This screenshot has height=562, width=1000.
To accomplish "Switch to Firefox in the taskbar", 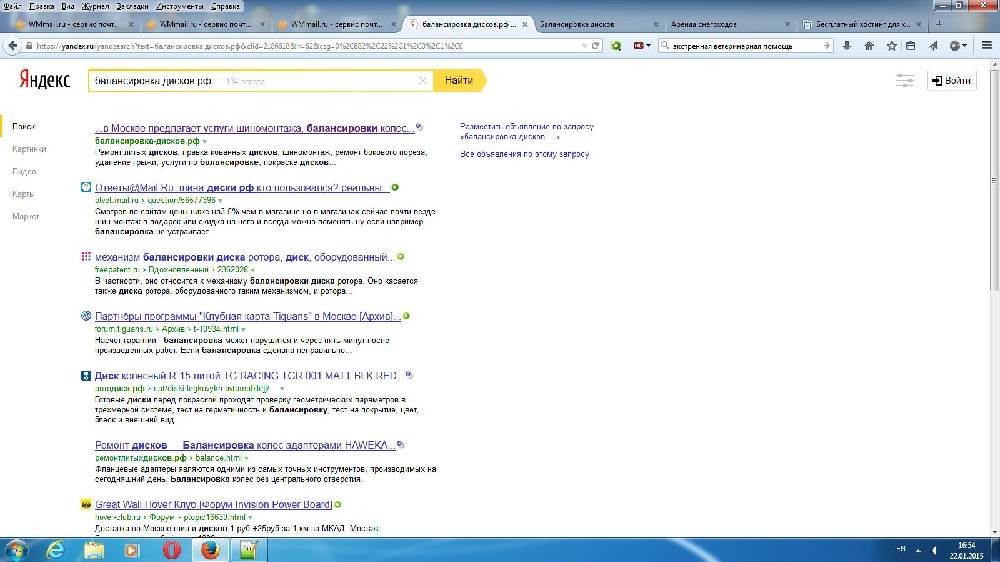I will coord(210,550).
